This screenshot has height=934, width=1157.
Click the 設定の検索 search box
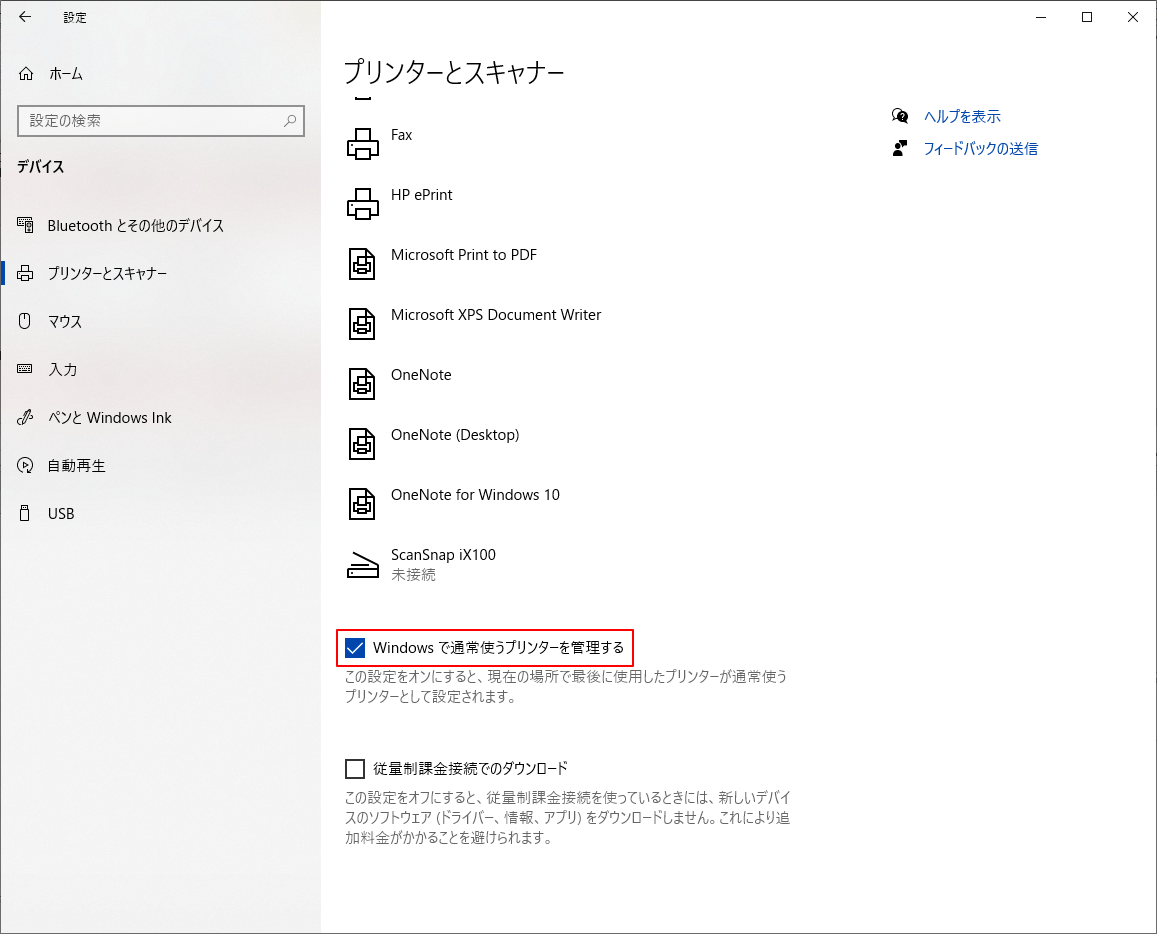click(161, 120)
